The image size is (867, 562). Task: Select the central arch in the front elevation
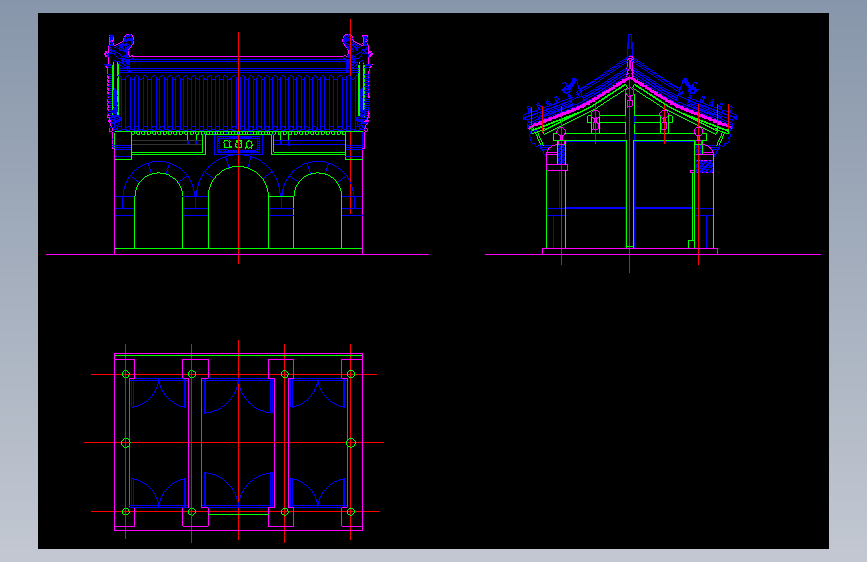point(238,207)
